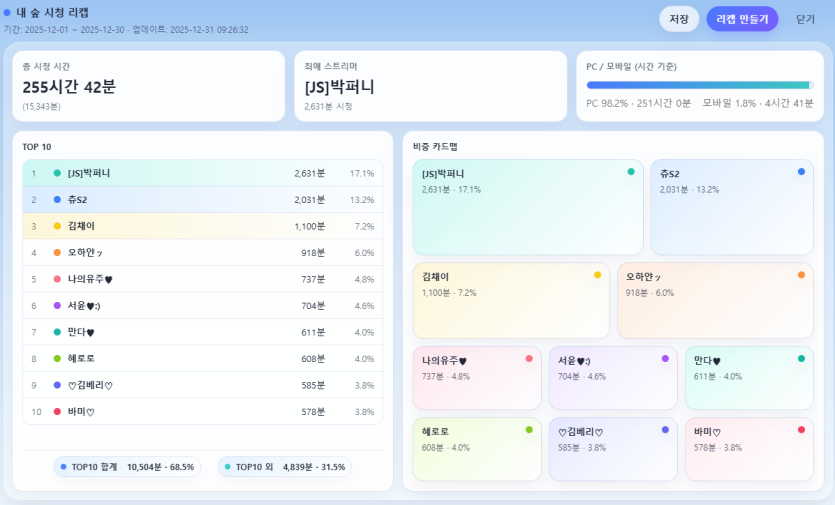Click the 김채이 row ranked third

(x=202, y=226)
